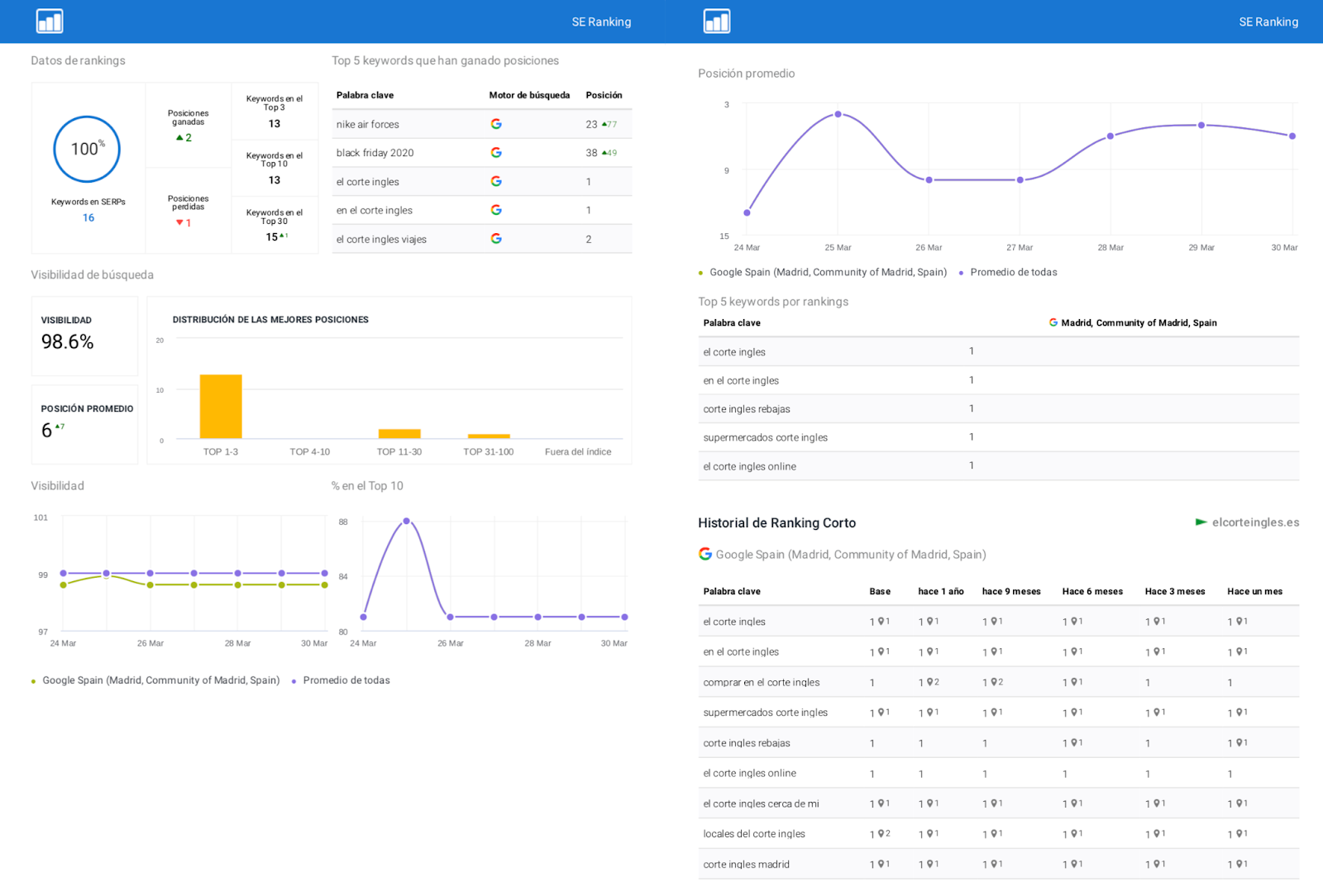Click location pin in comprar en el corte ingles hace 1 año cell
Screen dimensions: 1323x896
click(930, 682)
